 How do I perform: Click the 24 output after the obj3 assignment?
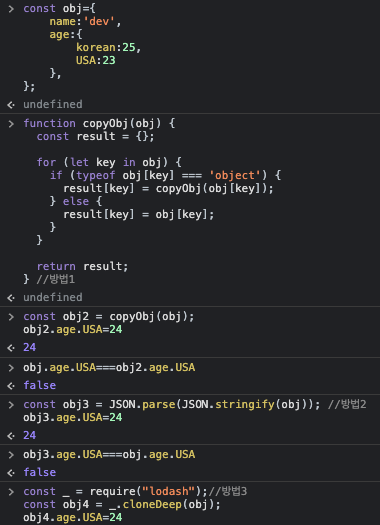click(29, 435)
